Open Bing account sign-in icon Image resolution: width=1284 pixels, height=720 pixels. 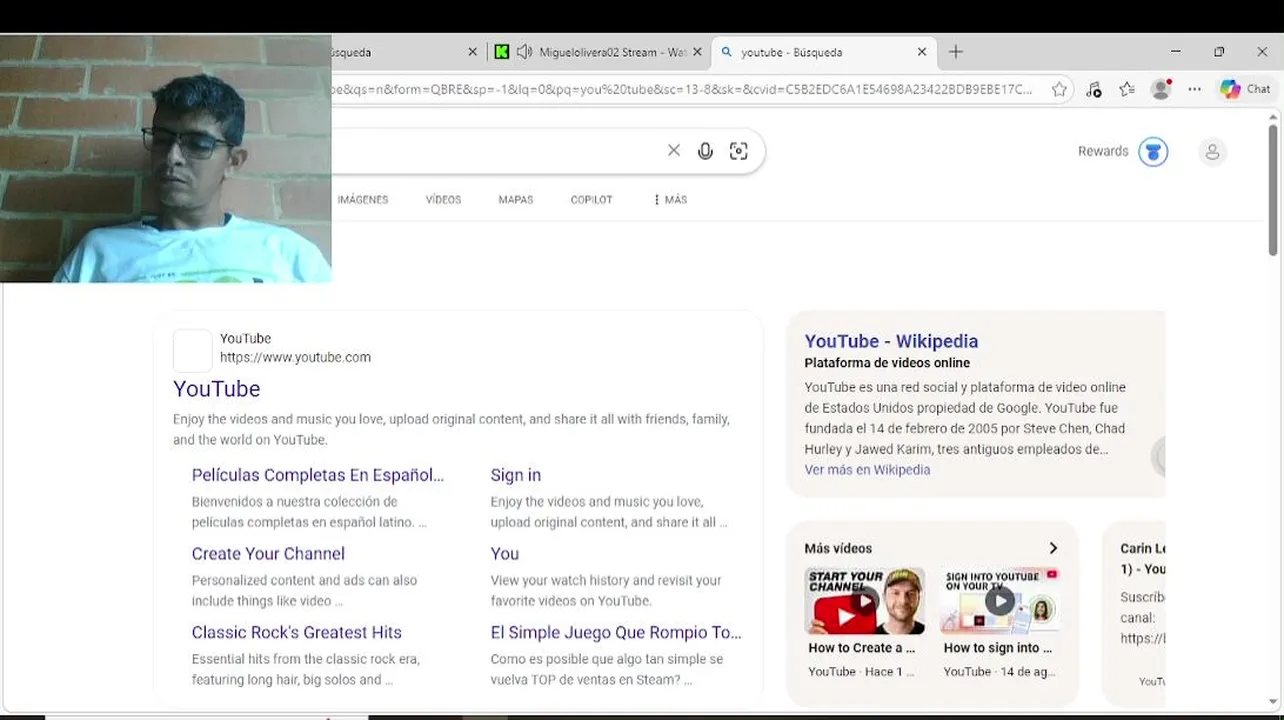1212,152
